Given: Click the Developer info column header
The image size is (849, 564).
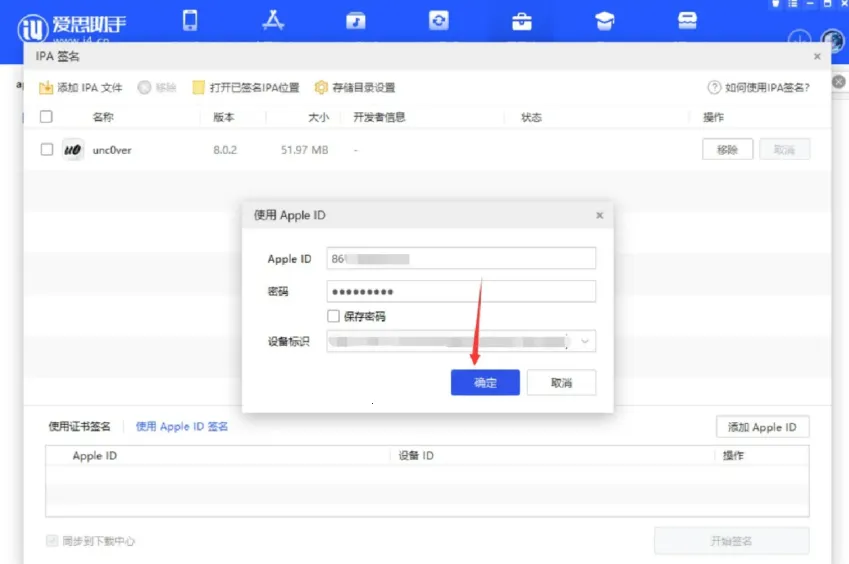Looking at the screenshot, I should (x=379, y=117).
